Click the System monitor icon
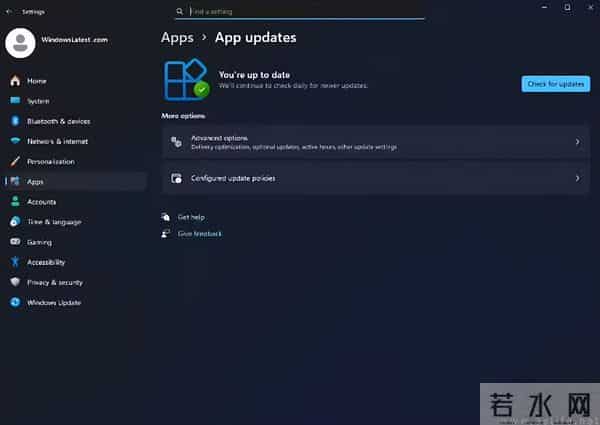This screenshot has height=425, width=600. tap(15, 101)
